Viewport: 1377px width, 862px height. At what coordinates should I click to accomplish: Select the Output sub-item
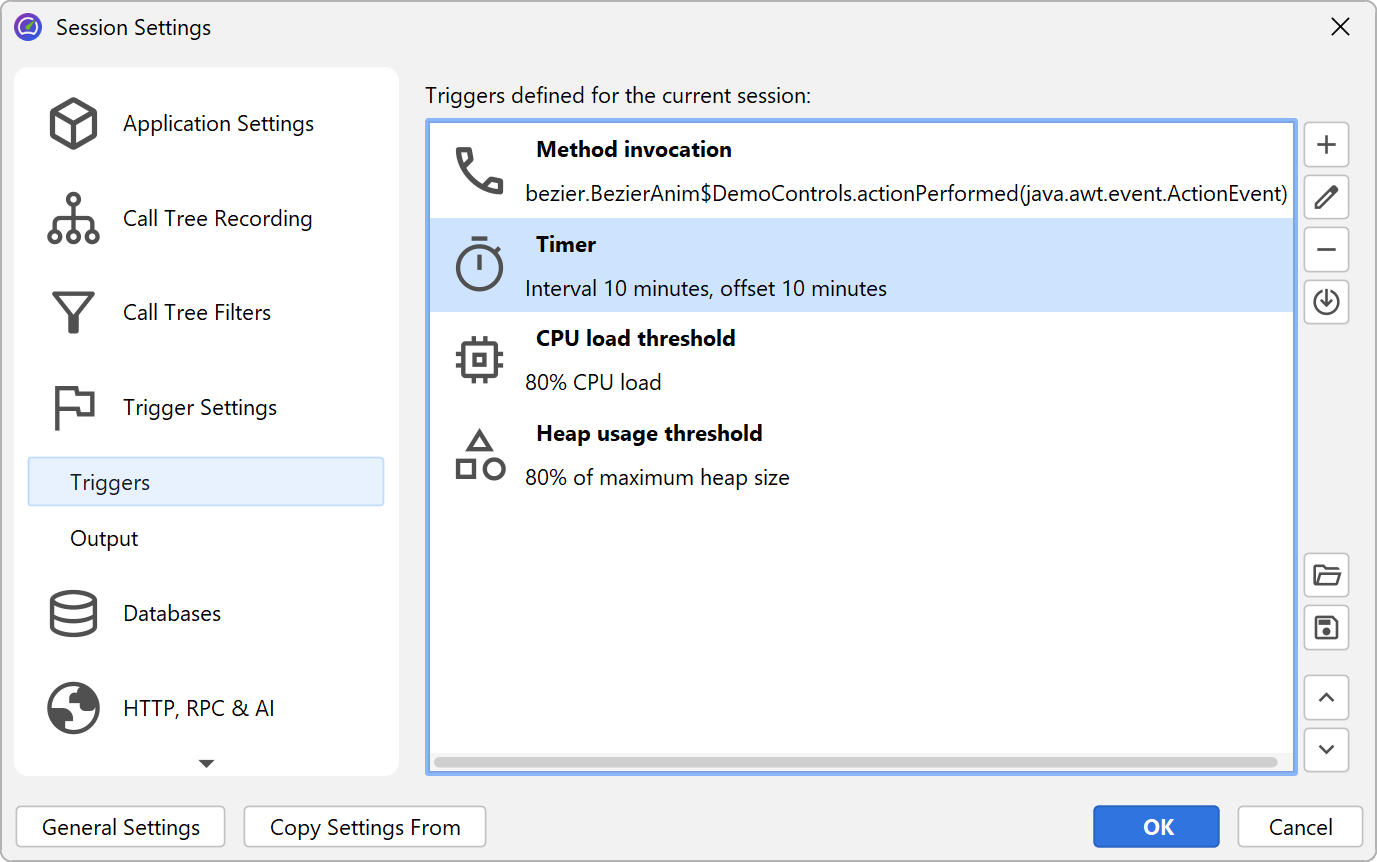104,539
